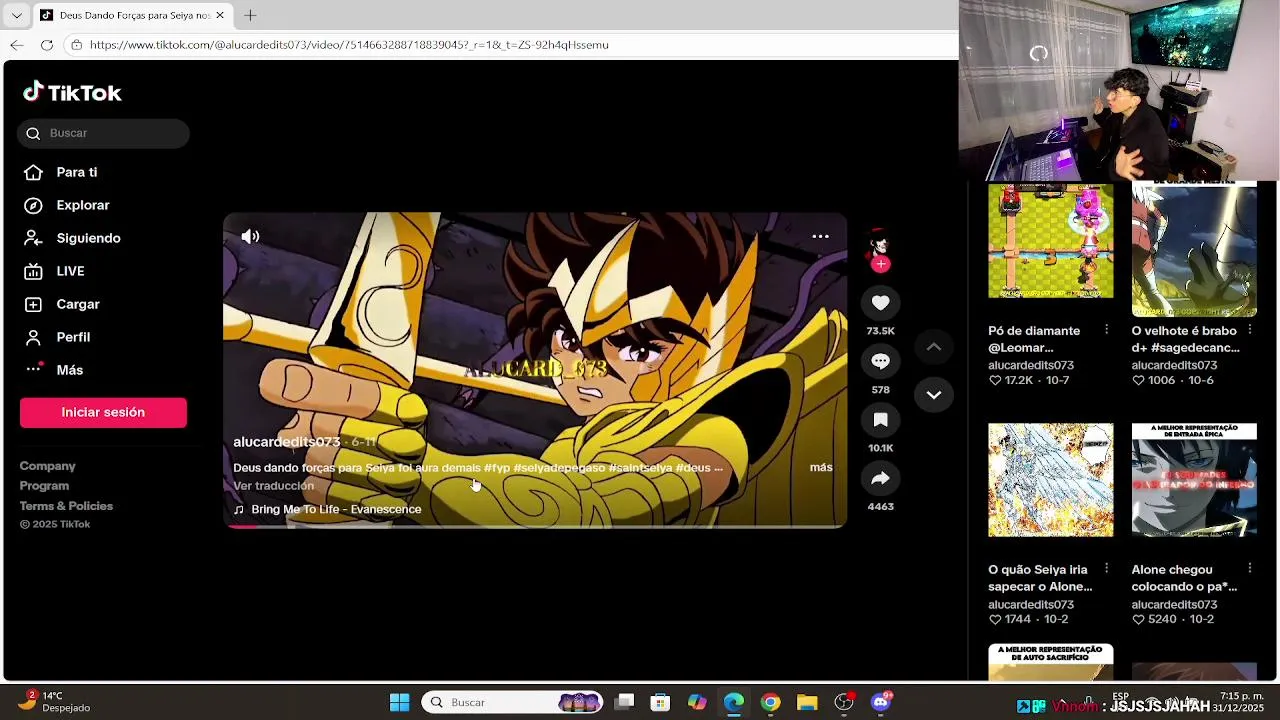View site information icon in address bar
1280x720 pixels.
(76, 45)
